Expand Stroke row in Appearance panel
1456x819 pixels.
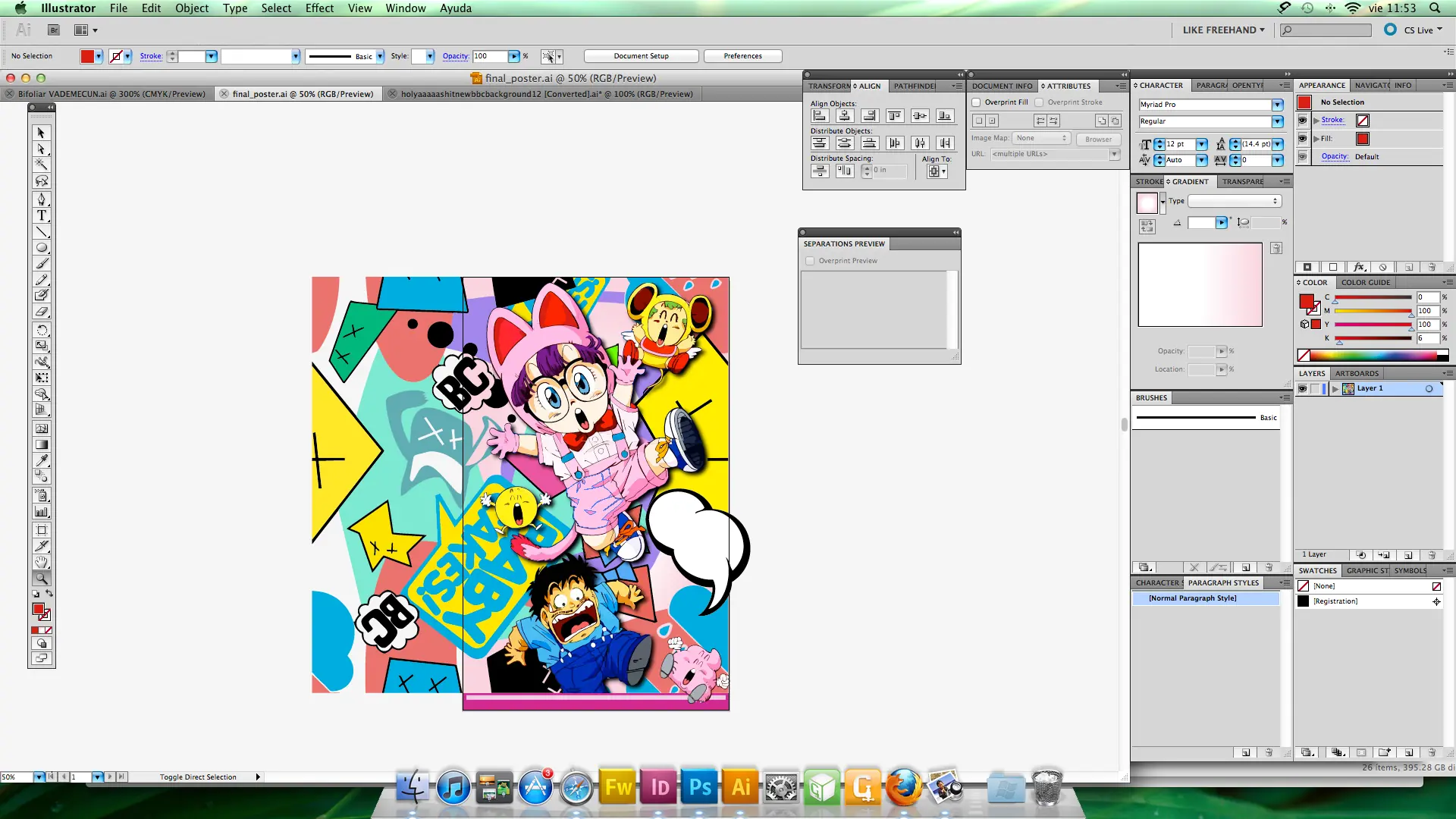[1316, 121]
